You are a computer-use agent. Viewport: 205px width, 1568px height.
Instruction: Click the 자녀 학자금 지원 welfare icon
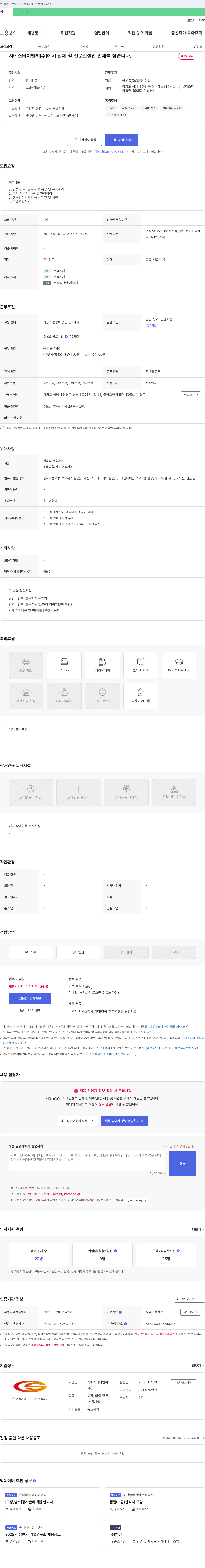pyautogui.click(x=179, y=666)
